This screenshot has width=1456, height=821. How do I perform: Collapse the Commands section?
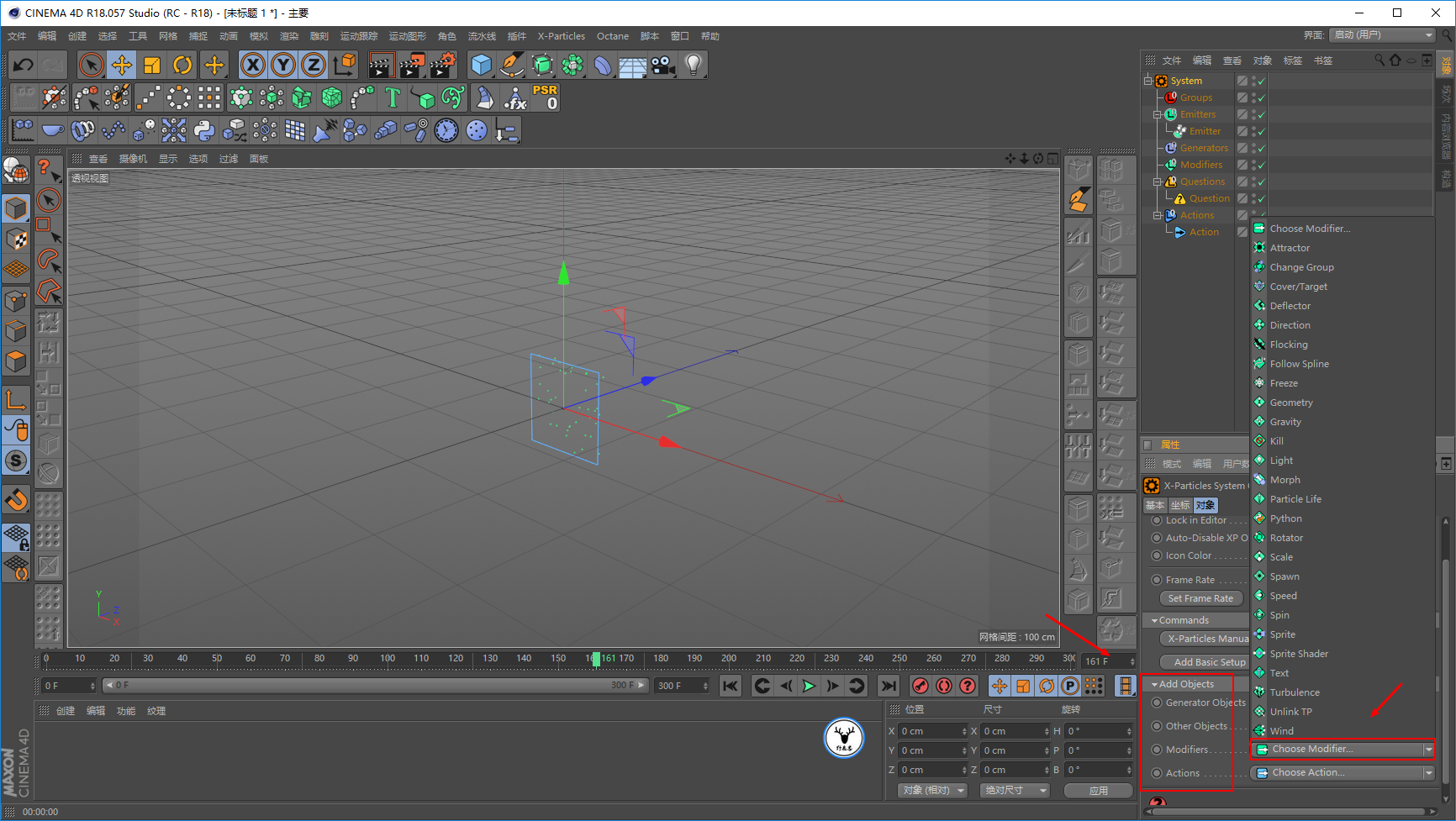click(x=1155, y=620)
